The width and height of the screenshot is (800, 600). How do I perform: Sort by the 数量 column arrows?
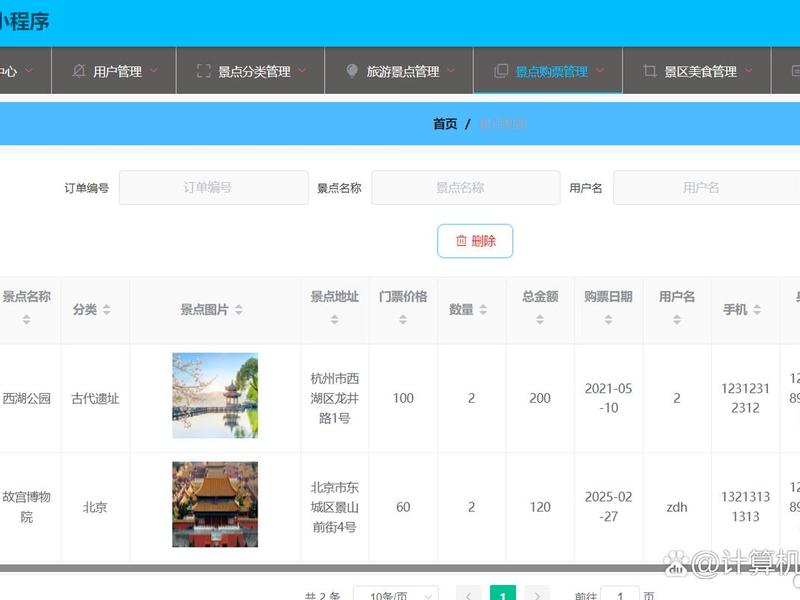coord(483,310)
